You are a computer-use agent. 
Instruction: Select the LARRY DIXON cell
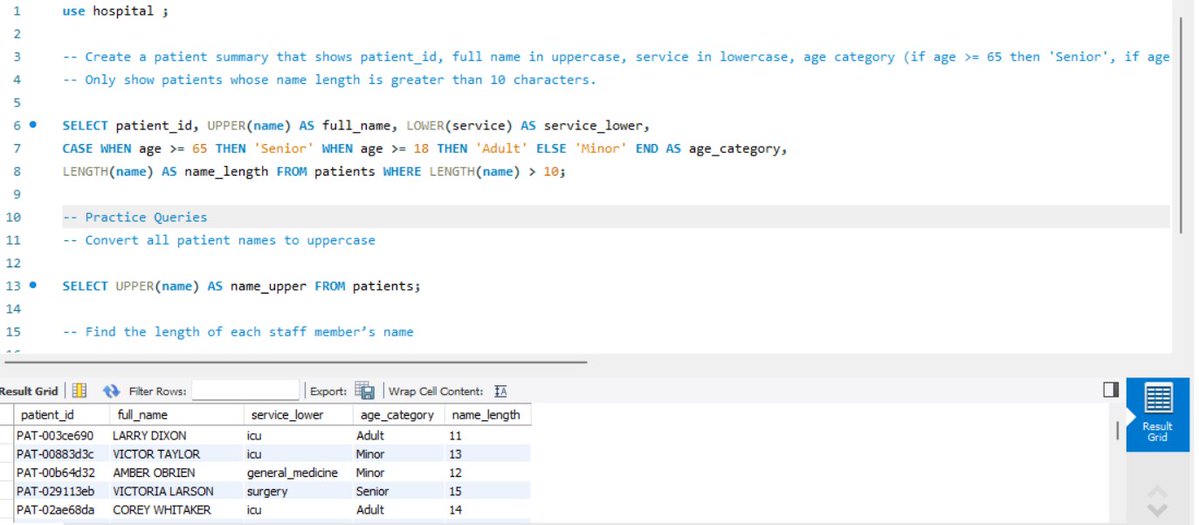pyautogui.click(x=175, y=436)
